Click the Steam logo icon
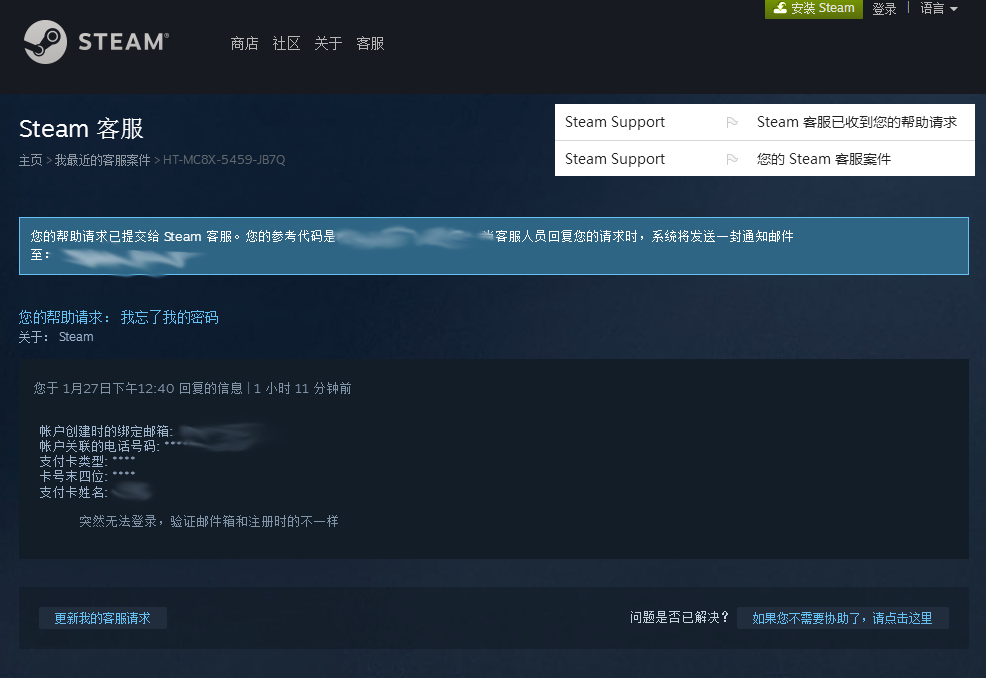The width and height of the screenshot is (986, 678). pyautogui.click(x=45, y=42)
